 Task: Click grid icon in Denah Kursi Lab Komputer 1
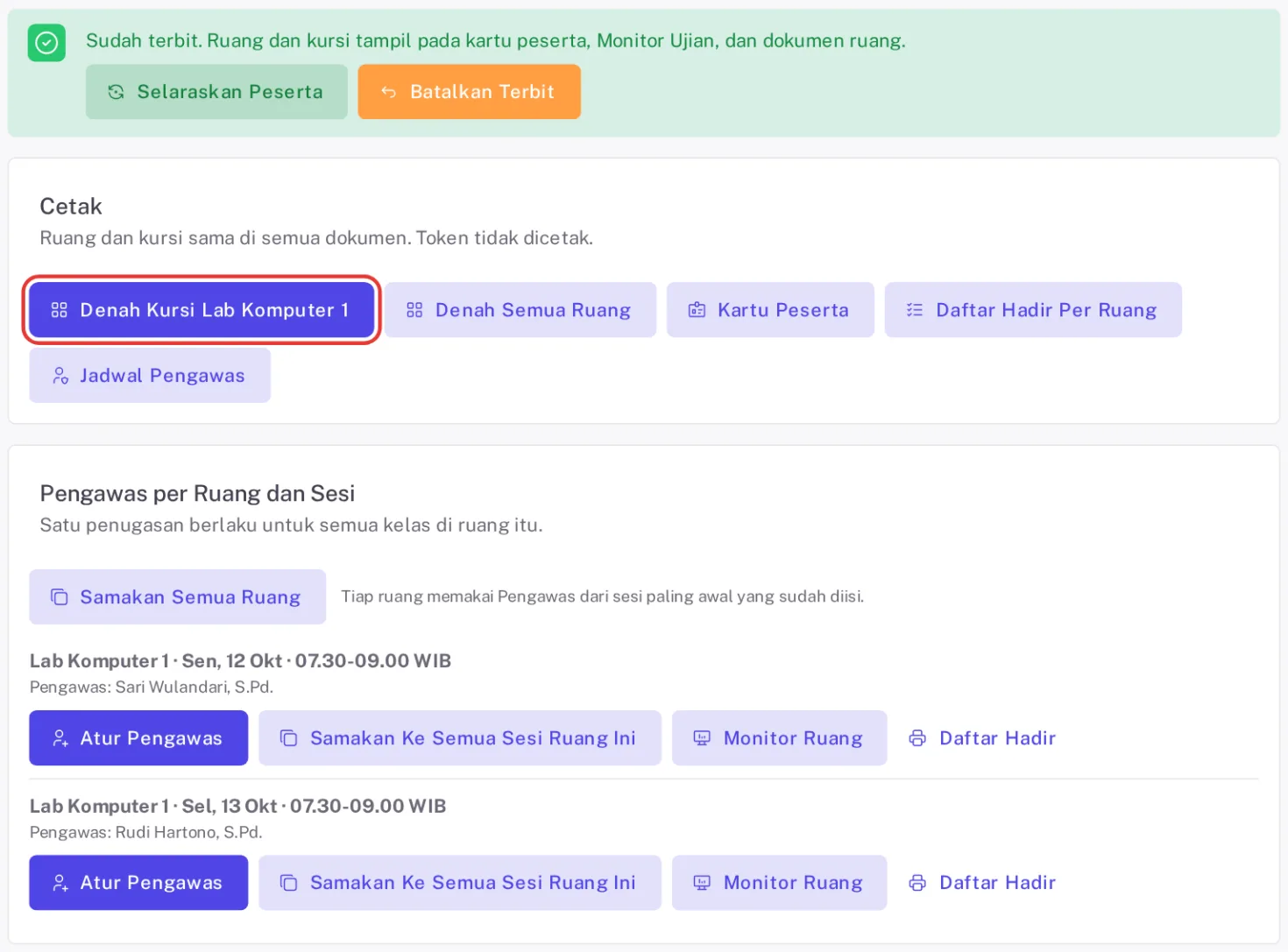60,310
